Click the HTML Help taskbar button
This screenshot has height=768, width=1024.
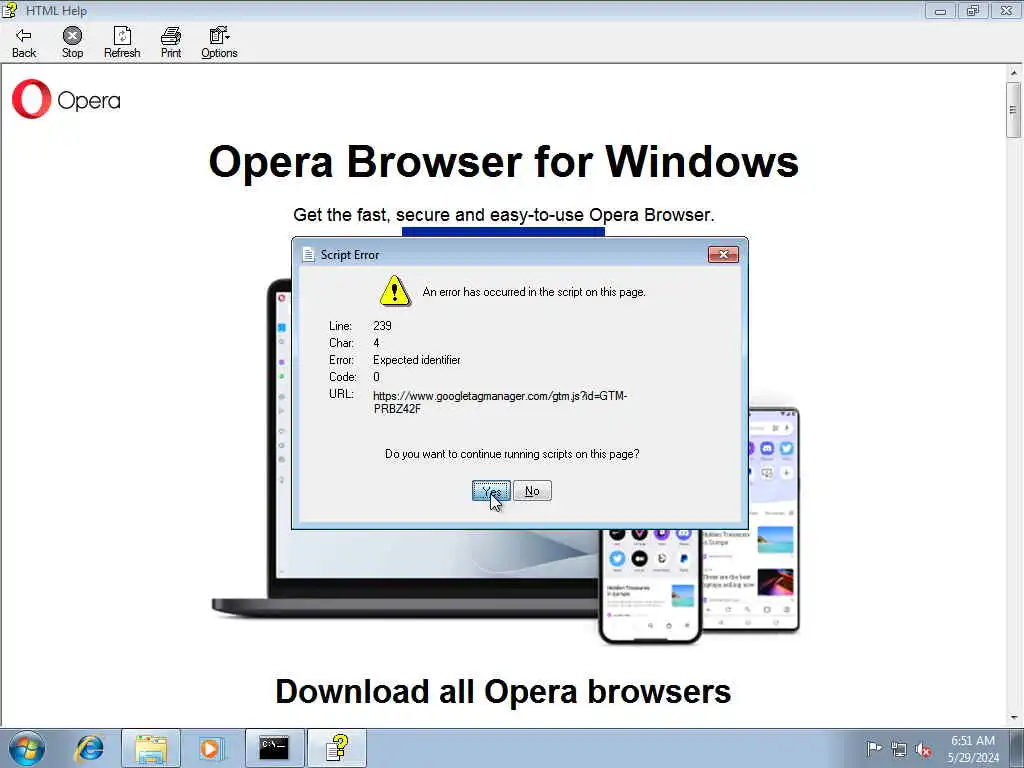(336, 748)
